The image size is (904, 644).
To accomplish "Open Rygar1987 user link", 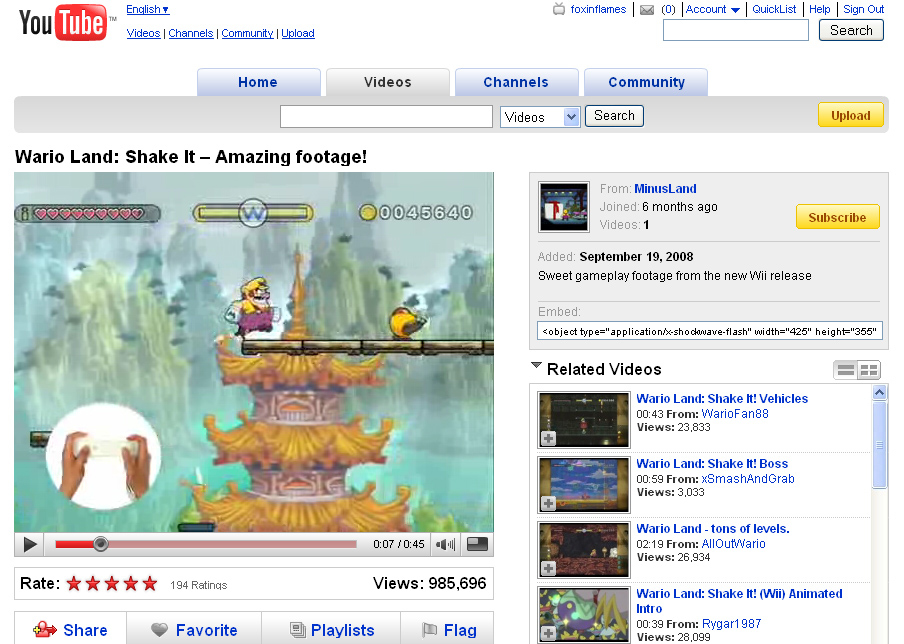I will point(732,624).
